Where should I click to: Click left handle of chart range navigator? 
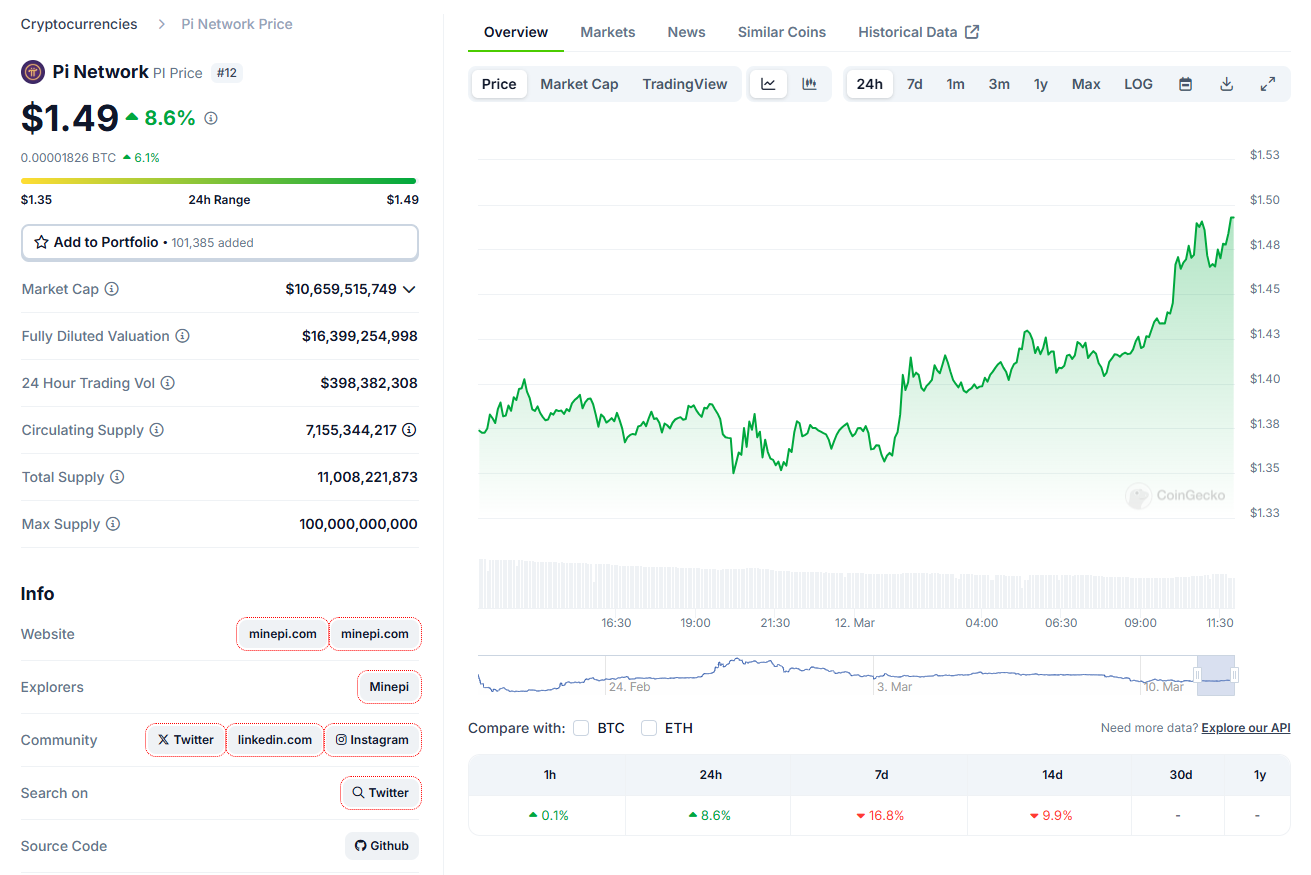1197,675
